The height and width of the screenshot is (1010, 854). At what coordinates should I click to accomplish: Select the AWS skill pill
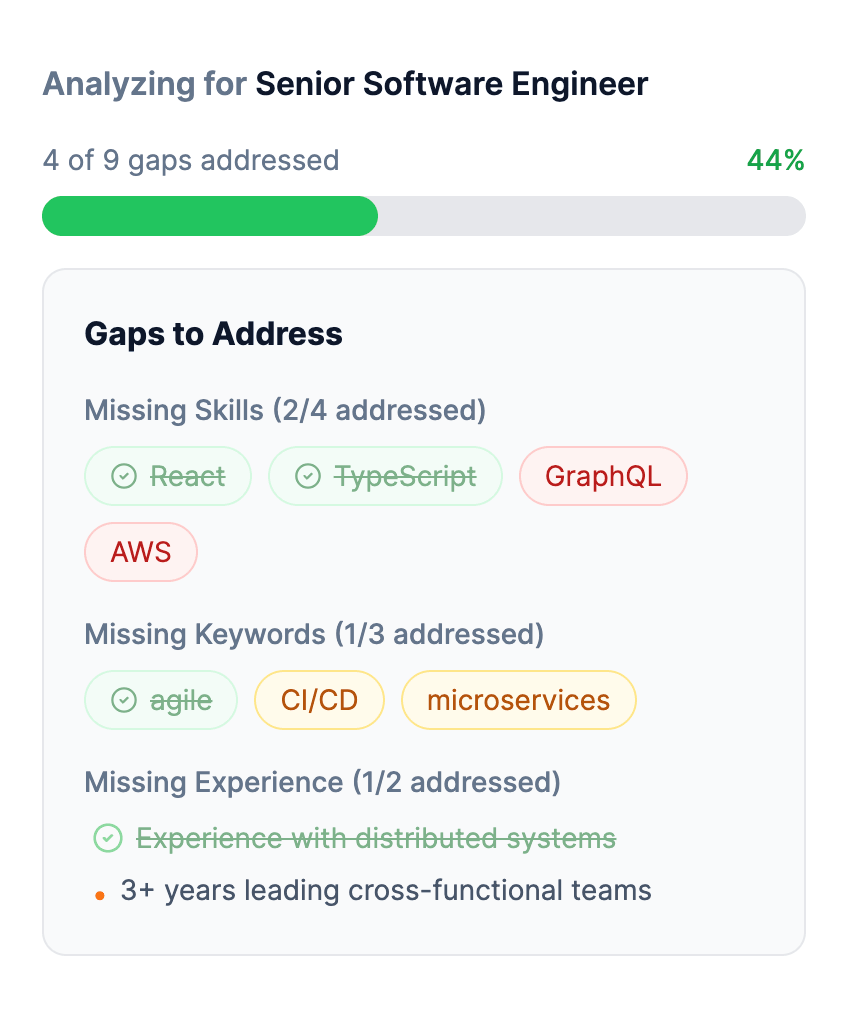pos(140,552)
